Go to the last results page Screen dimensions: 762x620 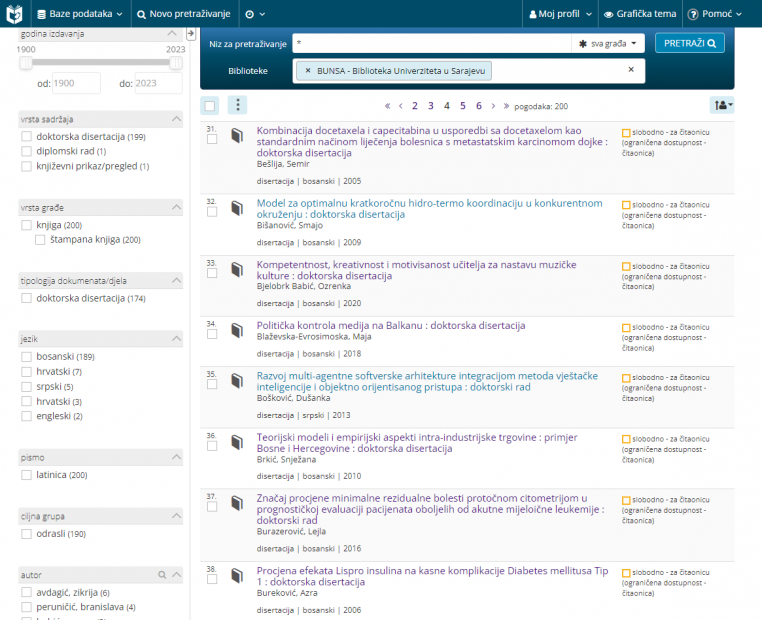506,106
